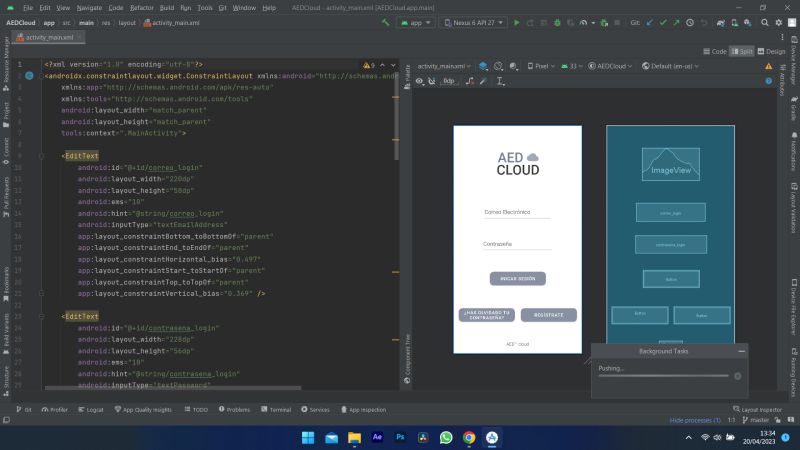Switch editor to Split view mode
This screenshot has height=450, width=800.
pyautogui.click(x=742, y=52)
